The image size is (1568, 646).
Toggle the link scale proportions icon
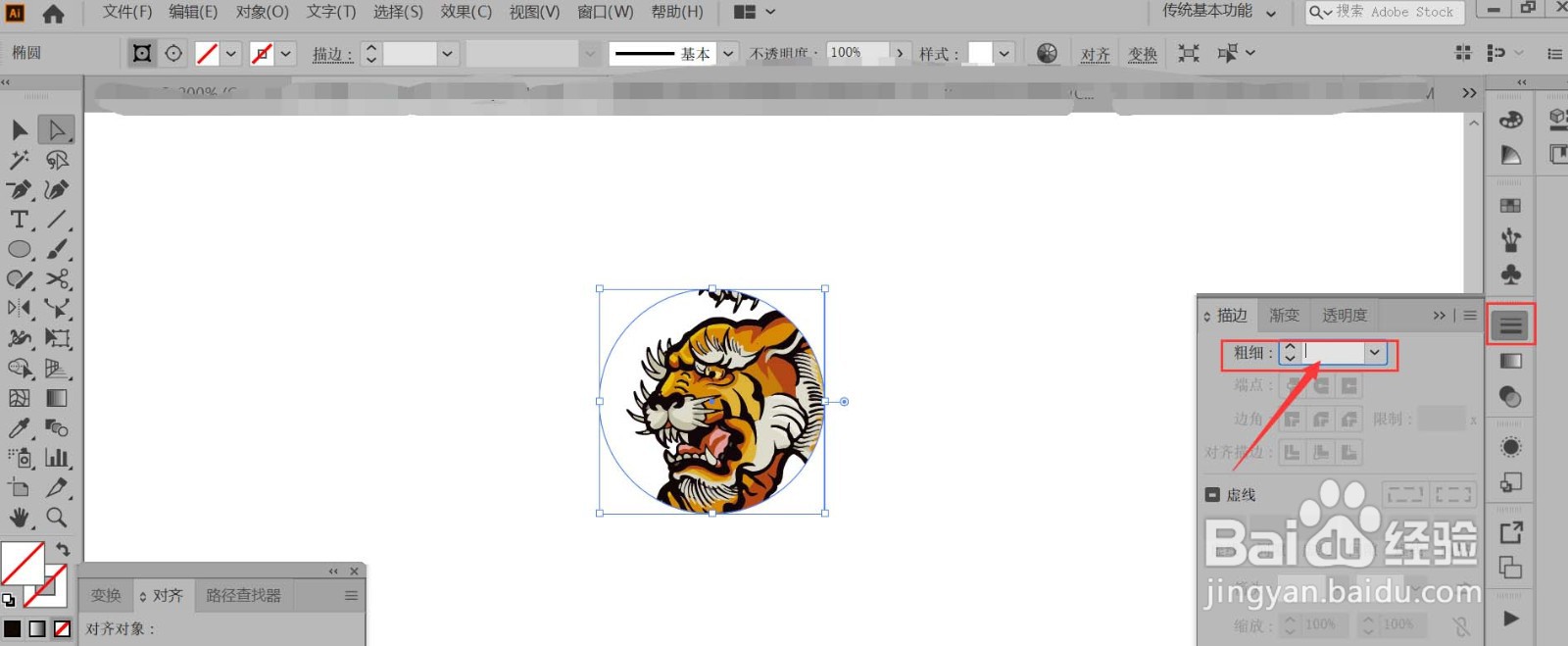1460,625
